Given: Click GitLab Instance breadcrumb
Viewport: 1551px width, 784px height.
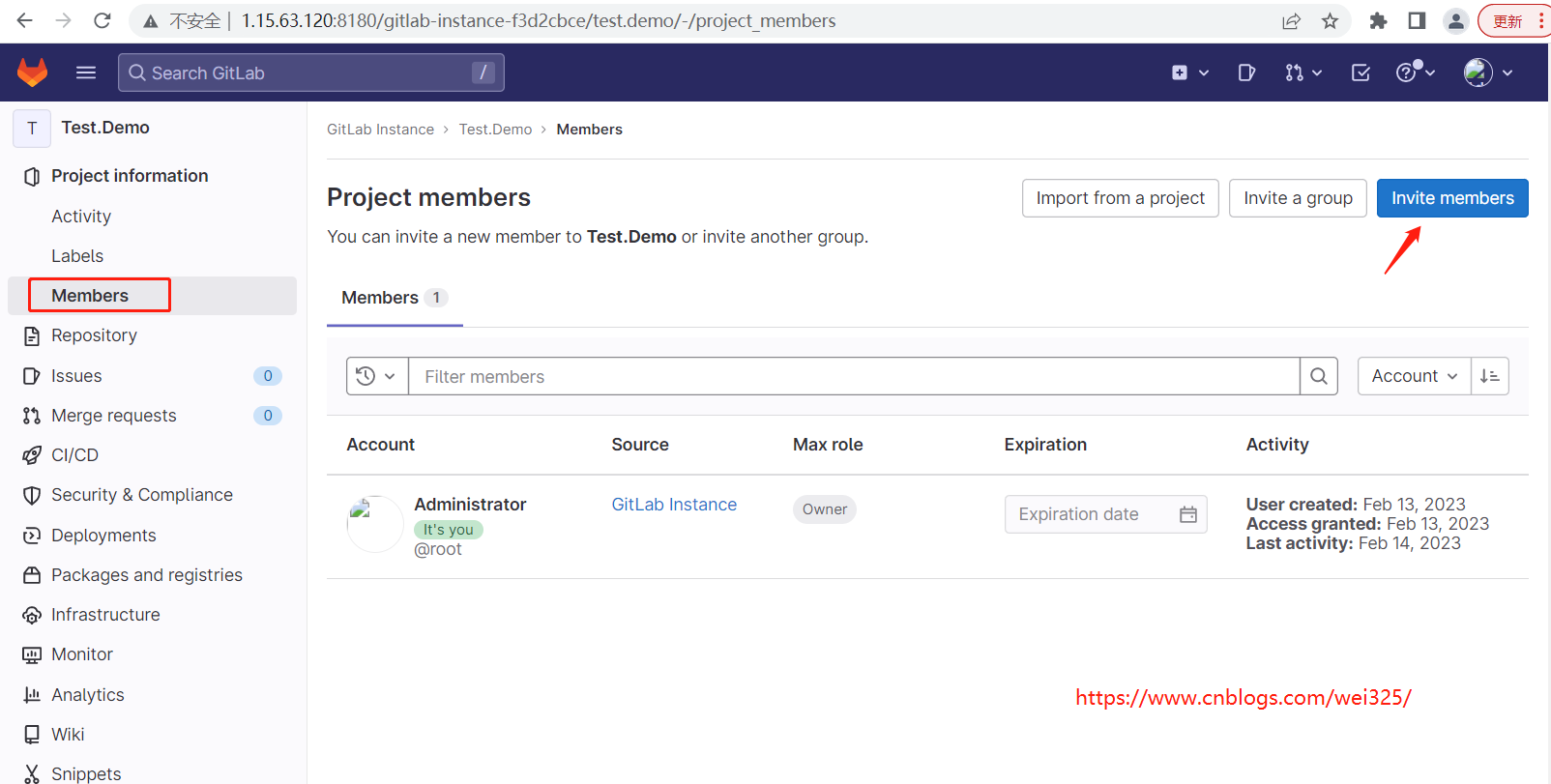Looking at the screenshot, I should tap(380, 130).
